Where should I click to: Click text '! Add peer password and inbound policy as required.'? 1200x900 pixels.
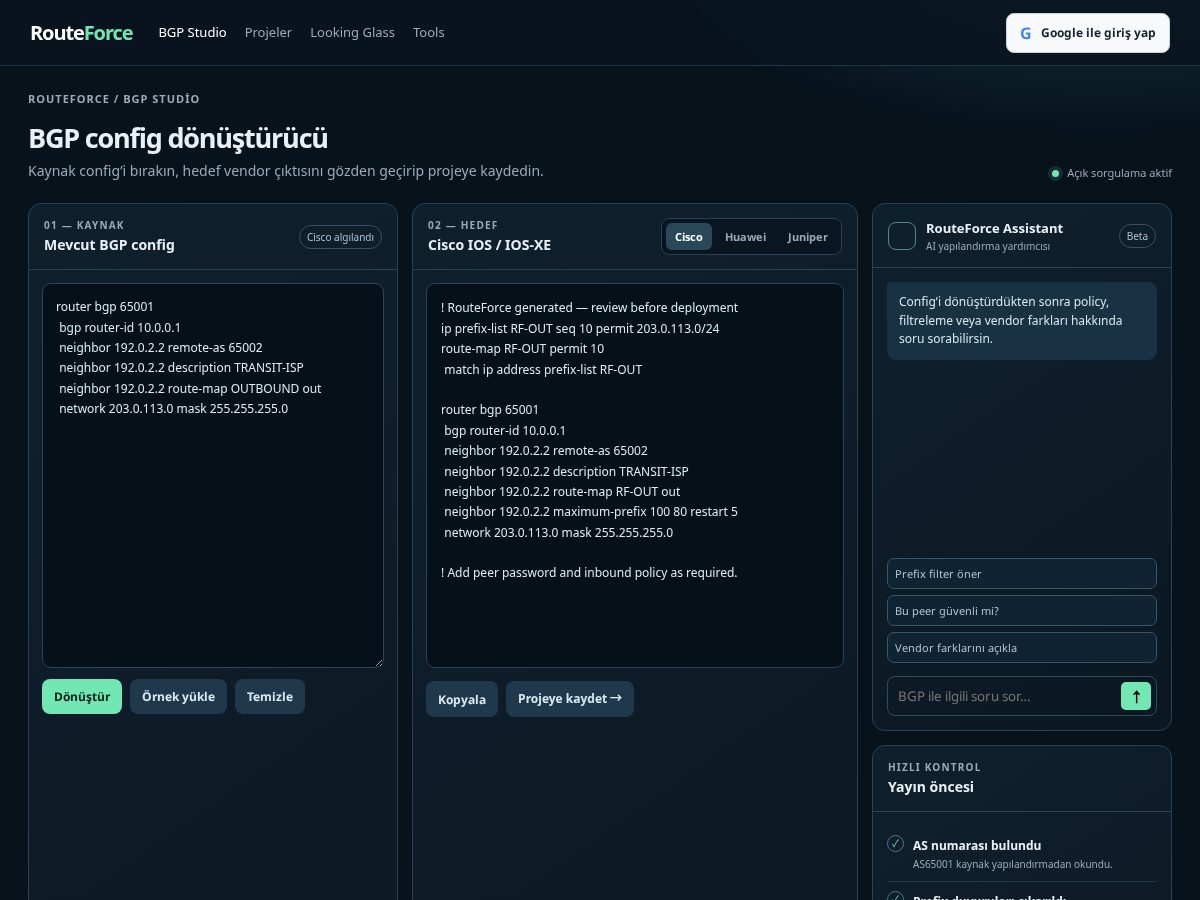(x=589, y=572)
